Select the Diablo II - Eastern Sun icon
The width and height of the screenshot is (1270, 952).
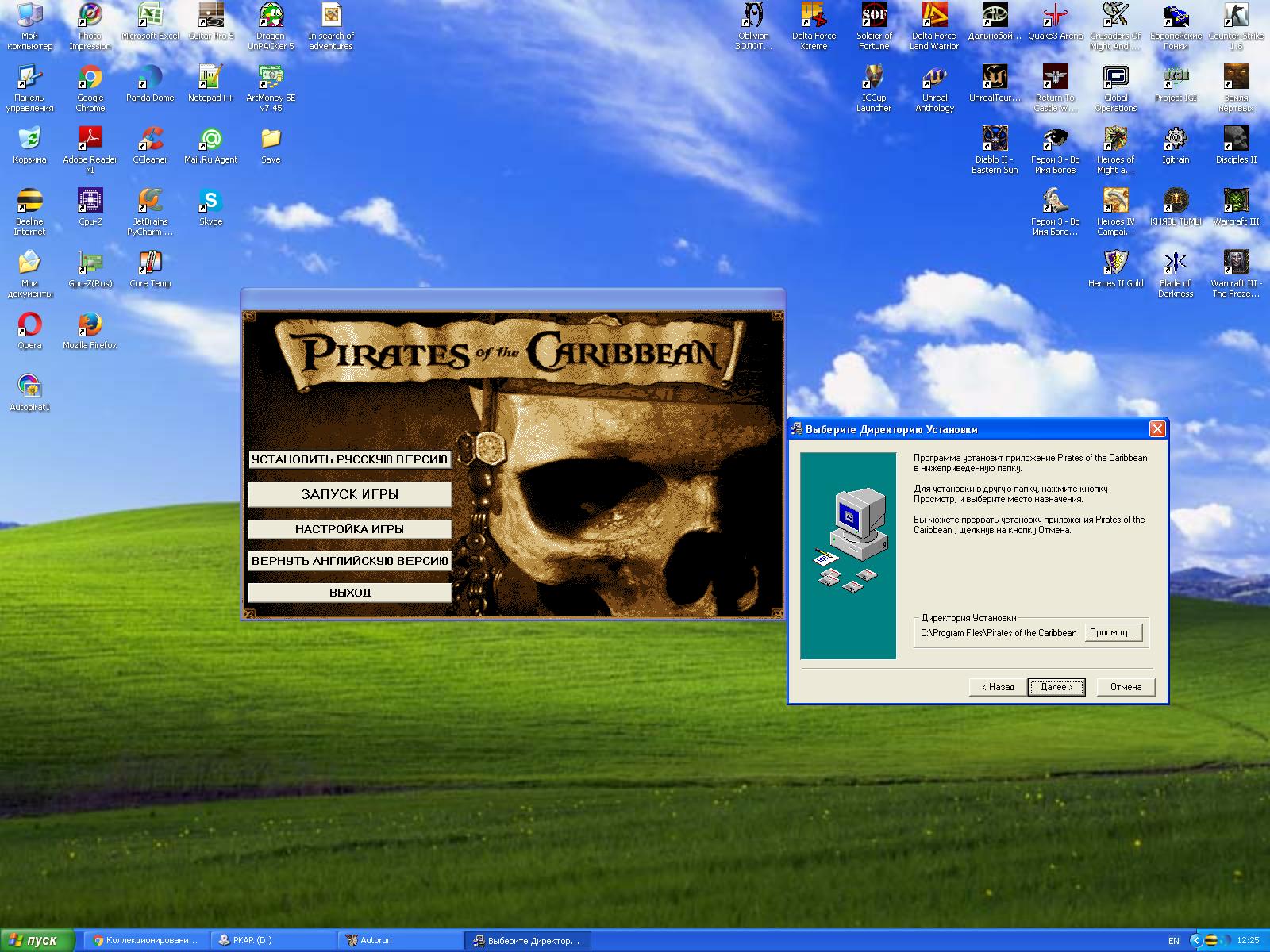995,150
